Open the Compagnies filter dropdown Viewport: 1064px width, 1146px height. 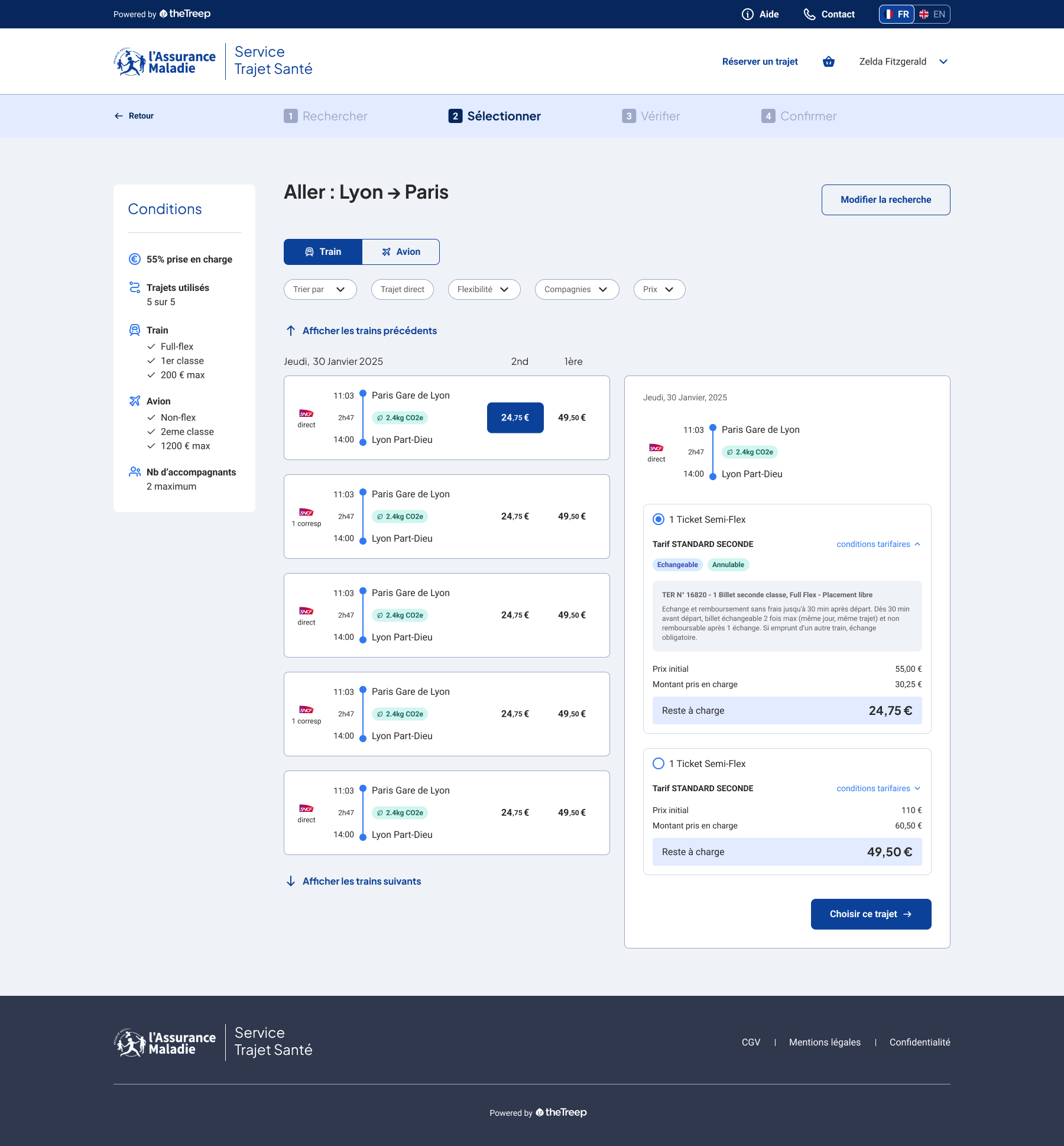[577, 289]
